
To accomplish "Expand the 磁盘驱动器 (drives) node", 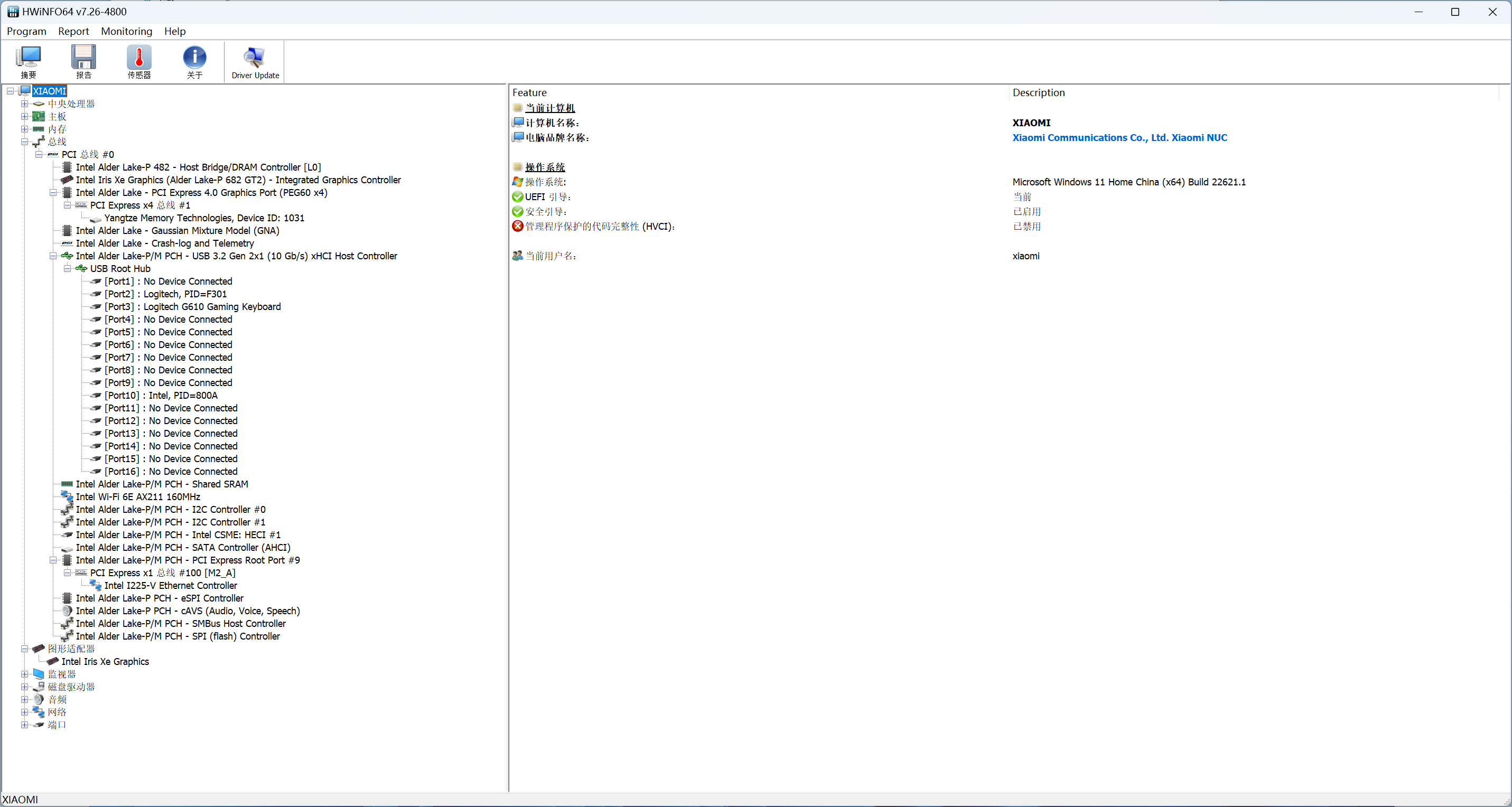I will (25, 687).
